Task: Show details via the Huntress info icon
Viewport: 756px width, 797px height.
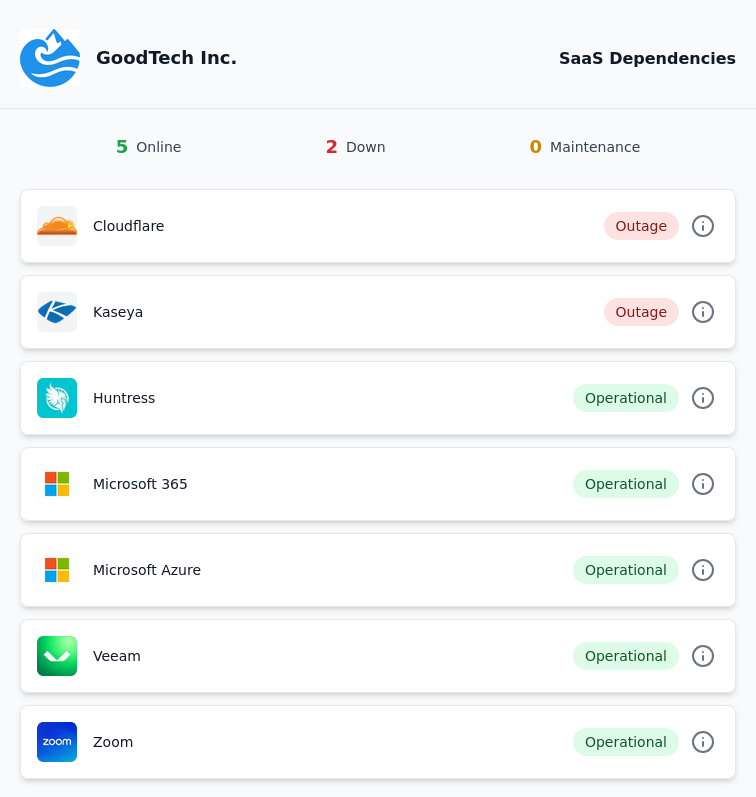Action: [x=703, y=398]
